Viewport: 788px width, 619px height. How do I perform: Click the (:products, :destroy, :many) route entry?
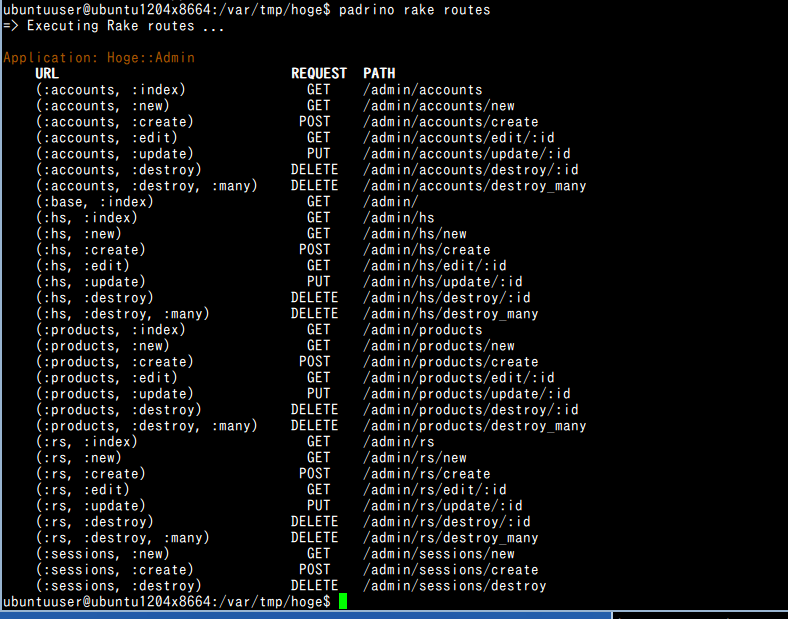click(x=146, y=426)
